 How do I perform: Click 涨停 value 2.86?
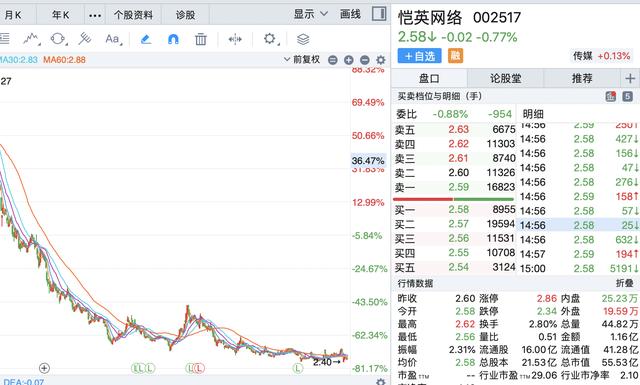tap(547, 298)
